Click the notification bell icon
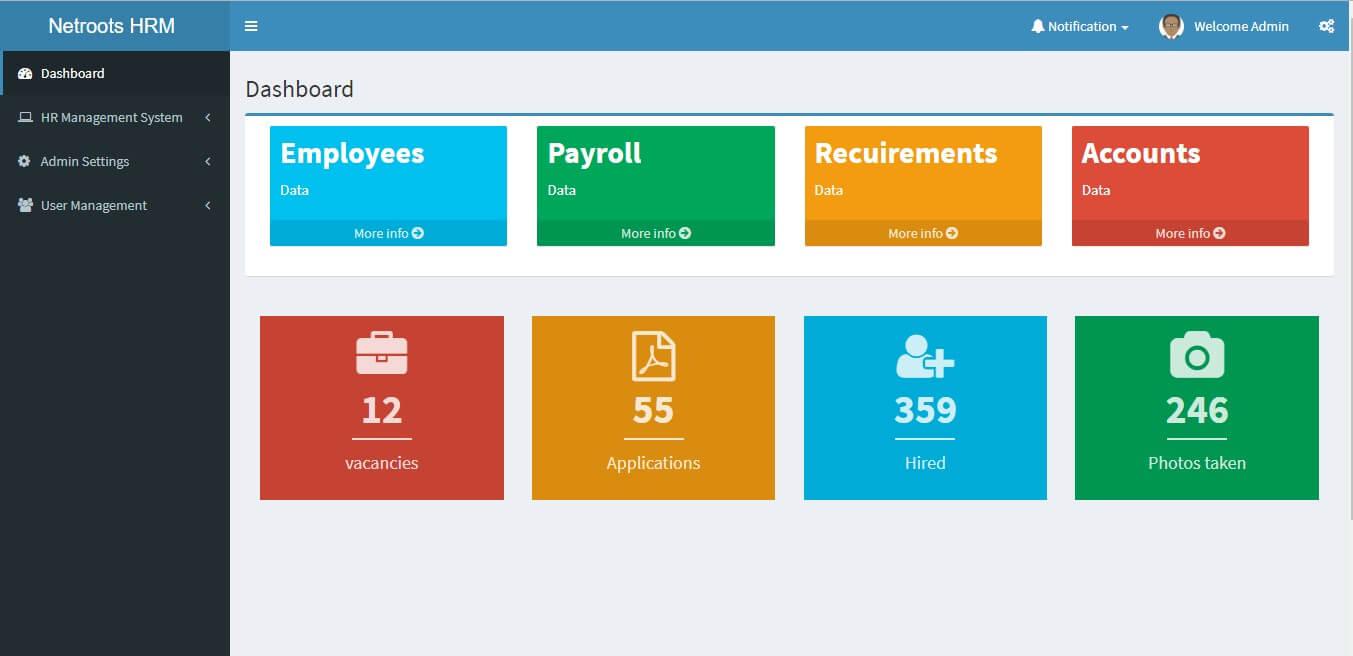Screen dimensions: 1353x656 pos(1037,26)
